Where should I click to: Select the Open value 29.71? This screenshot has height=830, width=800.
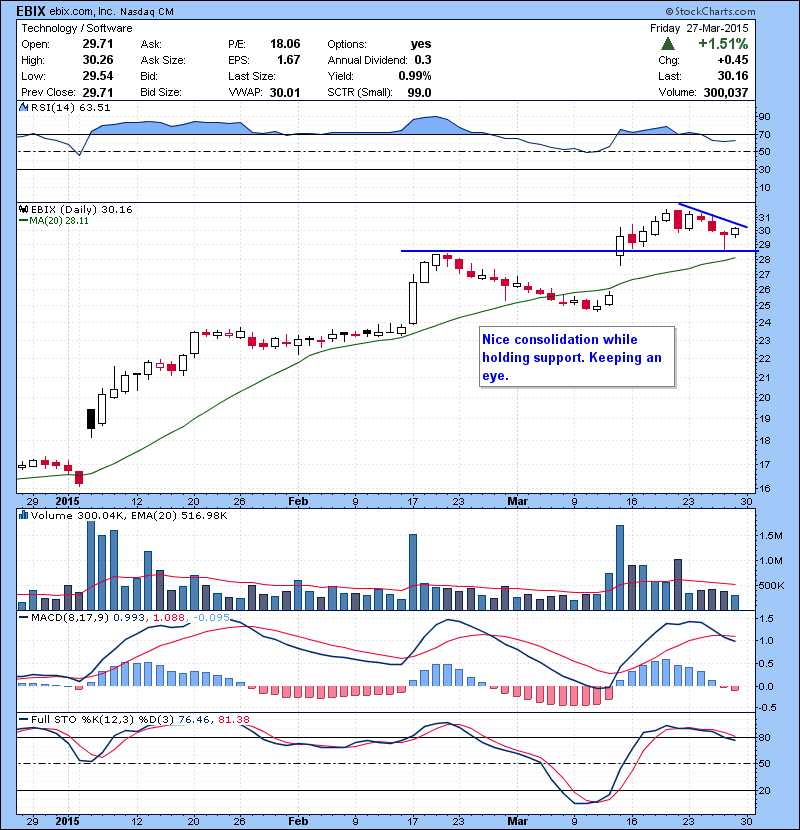pyautogui.click(x=98, y=44)
